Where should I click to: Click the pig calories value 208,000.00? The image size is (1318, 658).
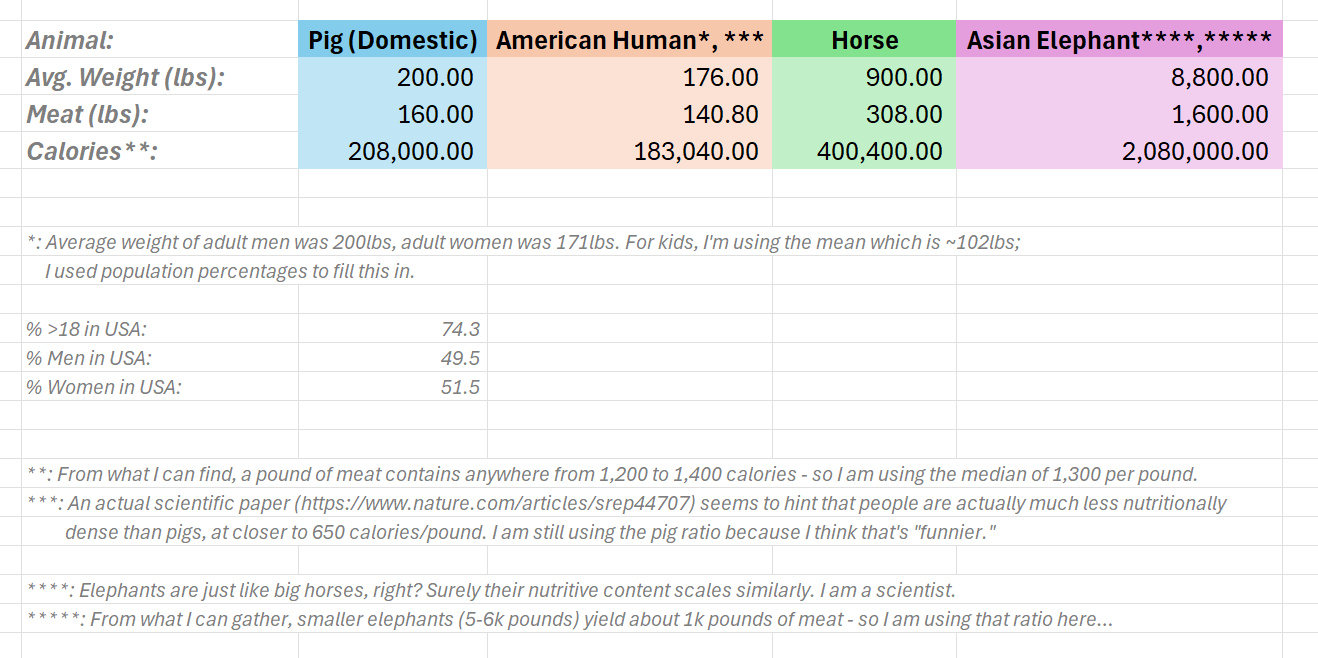tap(392, 151)
